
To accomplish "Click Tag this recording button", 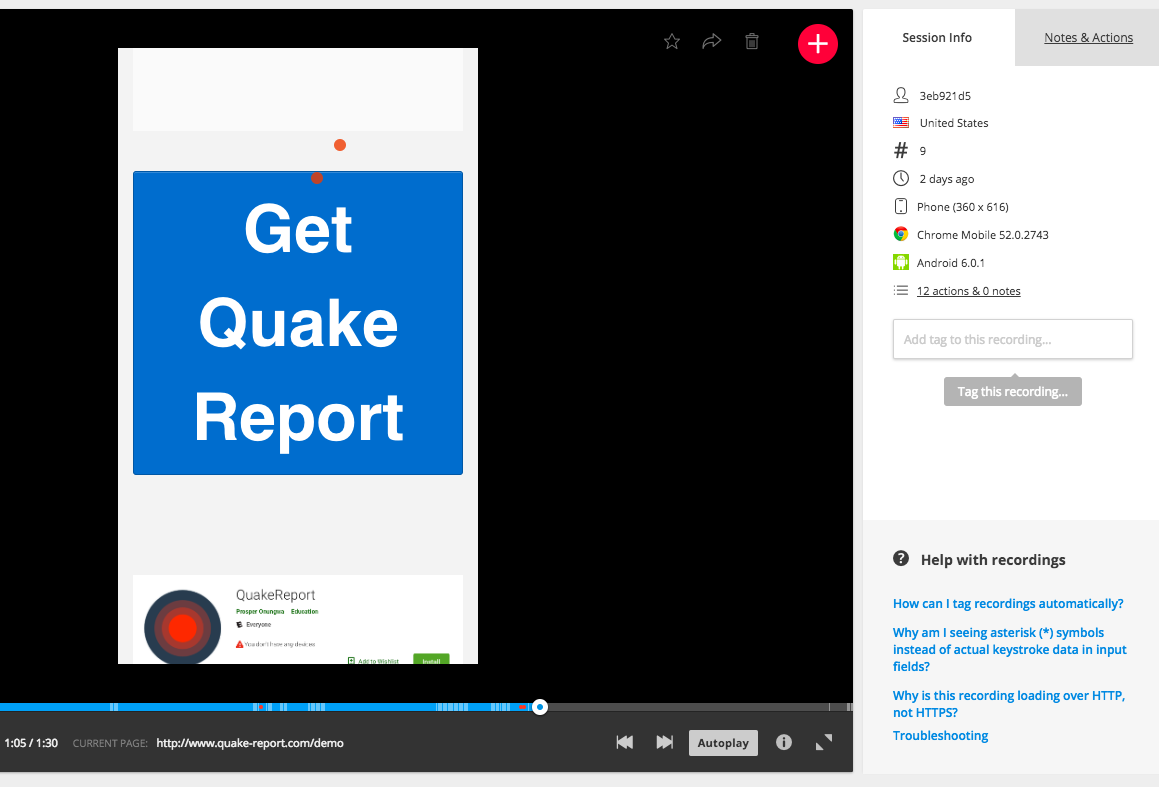I will click(x=1013, y=392).
